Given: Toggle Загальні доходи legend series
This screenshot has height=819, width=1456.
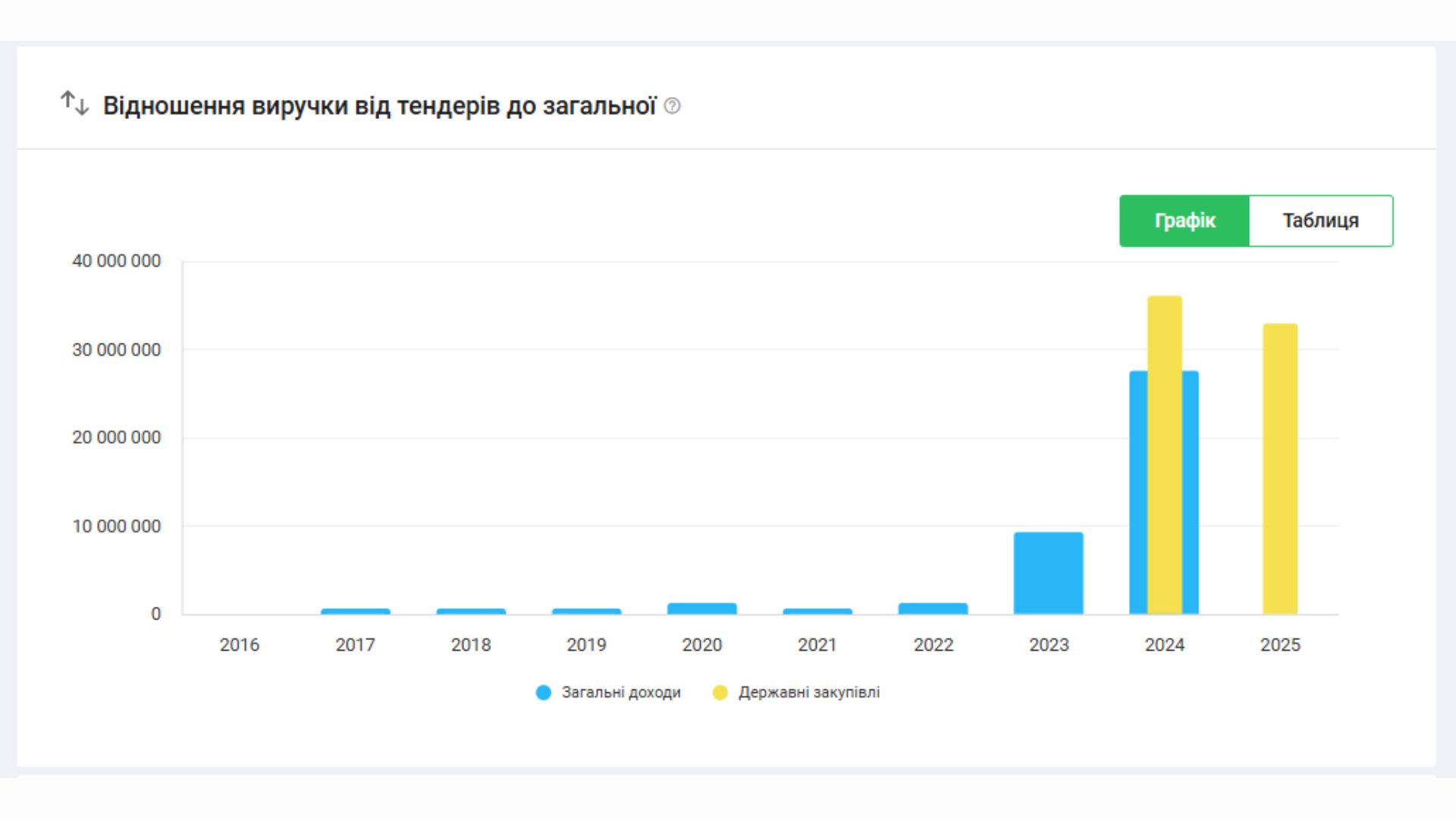Looking at the screenshot, I should [620, 692].
